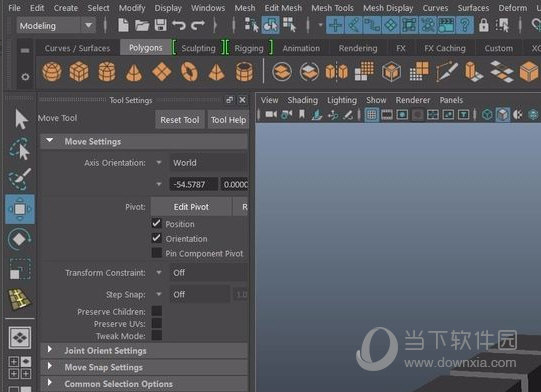Enable the Preserve UVs checkbox

(x=157, y=323)
